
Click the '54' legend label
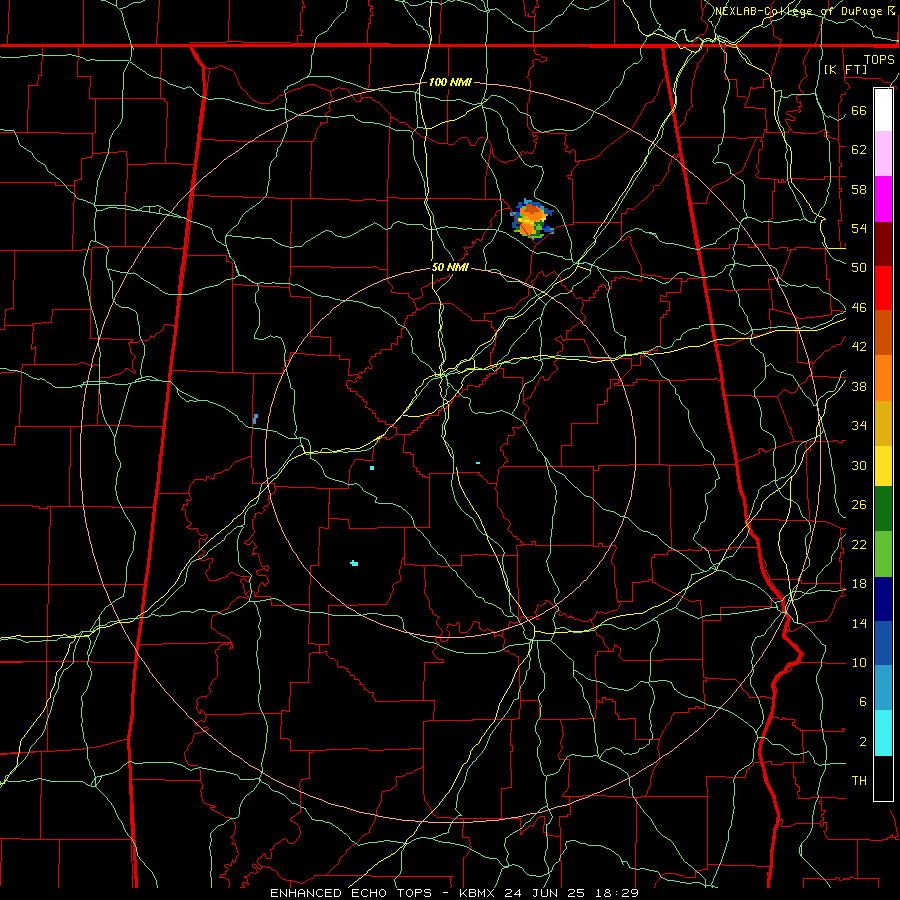(859, 228)
